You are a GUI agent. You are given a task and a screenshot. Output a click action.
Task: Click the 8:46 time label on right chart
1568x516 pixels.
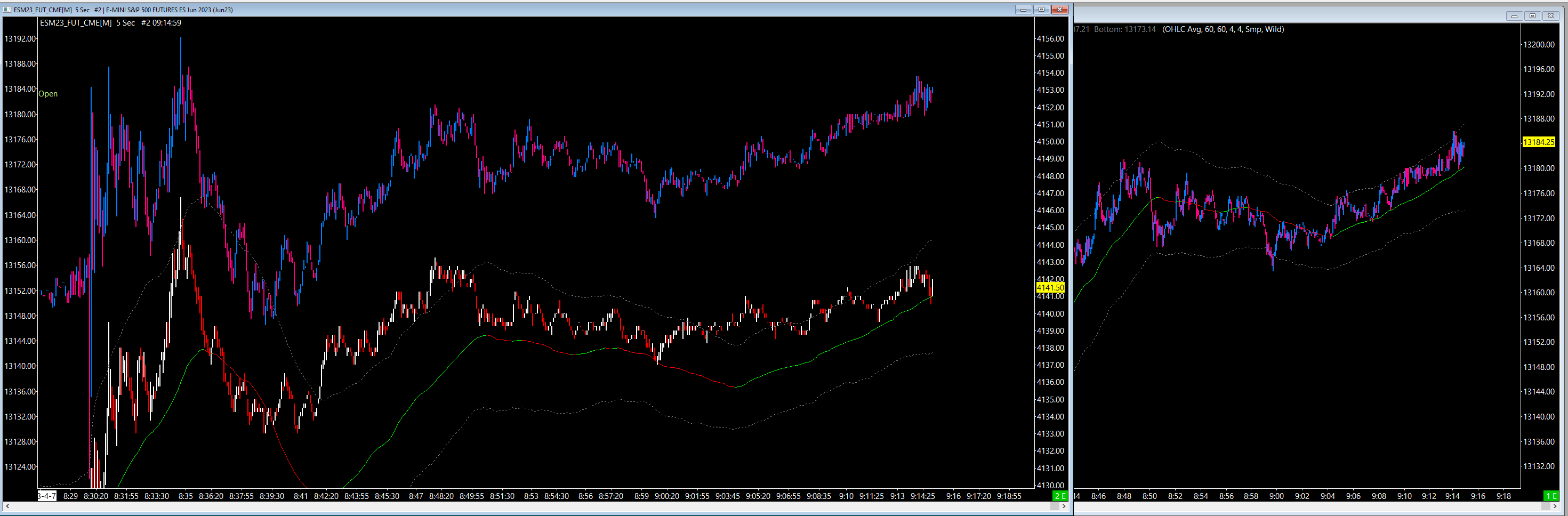click(x=1098, y=496)
